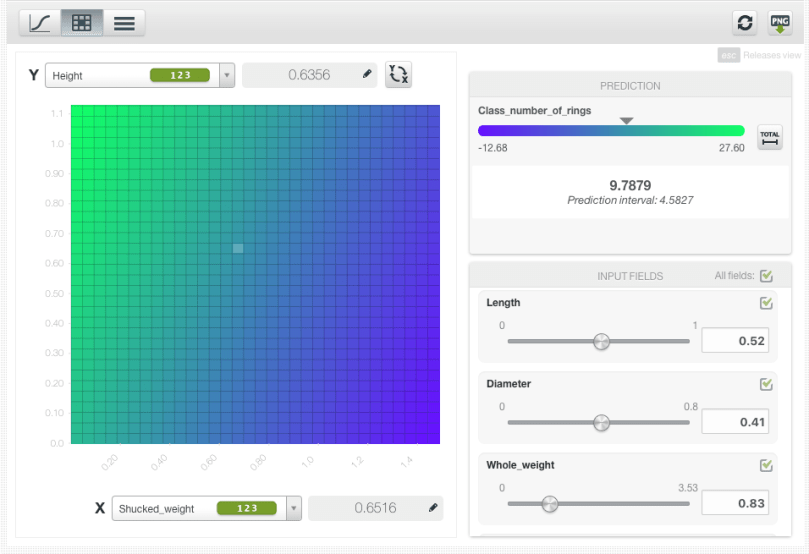Swap the X and Y axes
The image size is (809, 554).
click(398, 75)
